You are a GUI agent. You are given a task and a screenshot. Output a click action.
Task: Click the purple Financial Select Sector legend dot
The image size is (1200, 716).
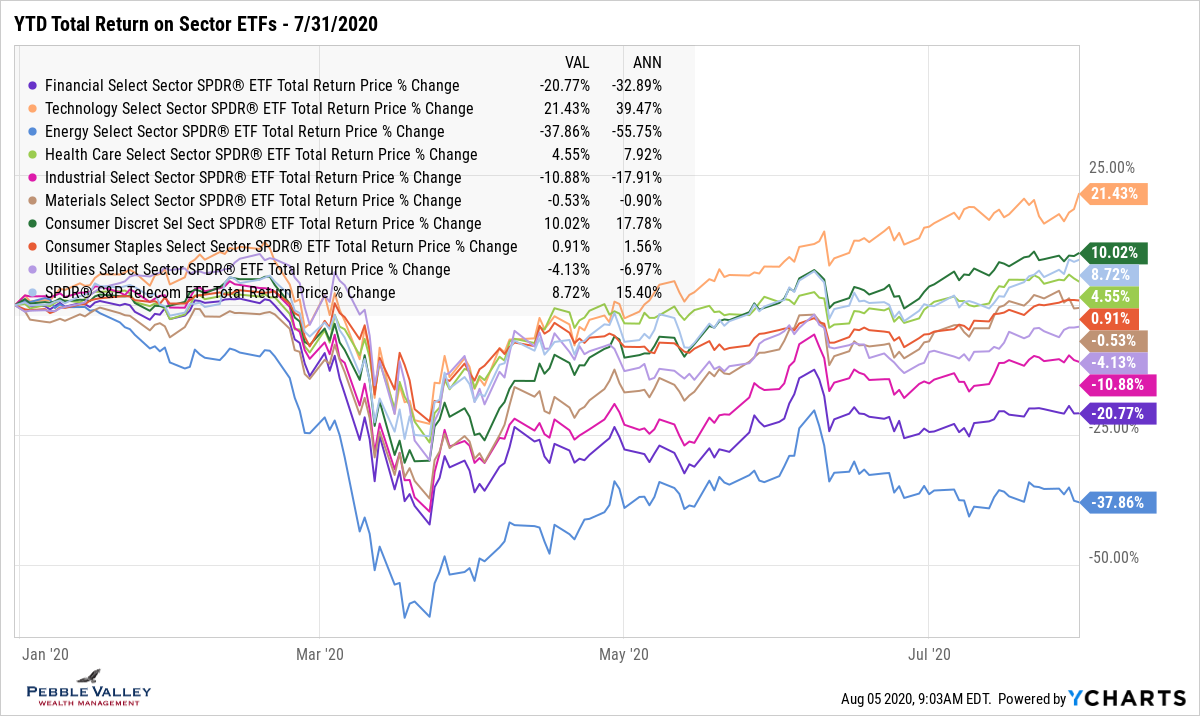34,86
